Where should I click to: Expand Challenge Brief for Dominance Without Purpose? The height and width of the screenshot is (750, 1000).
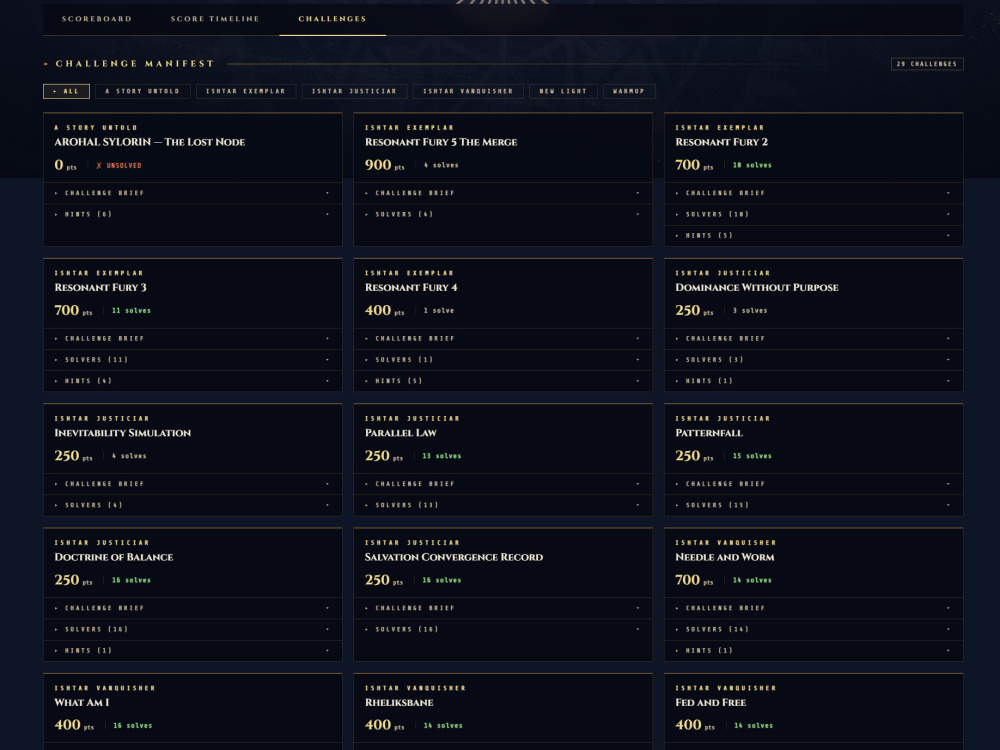813,339
